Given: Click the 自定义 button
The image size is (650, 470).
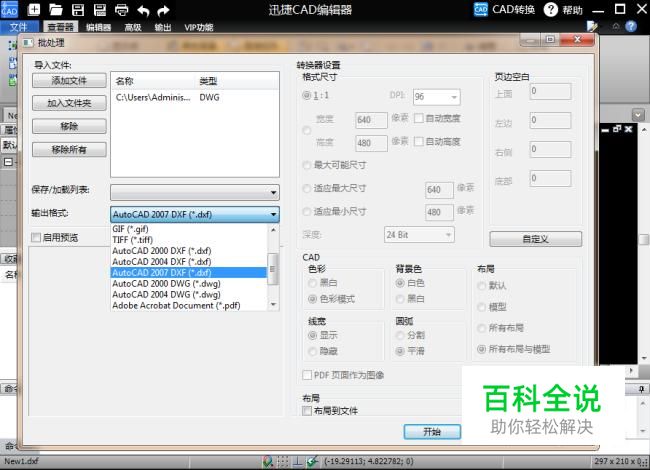Looking at the screenshot, I should 536,239.
